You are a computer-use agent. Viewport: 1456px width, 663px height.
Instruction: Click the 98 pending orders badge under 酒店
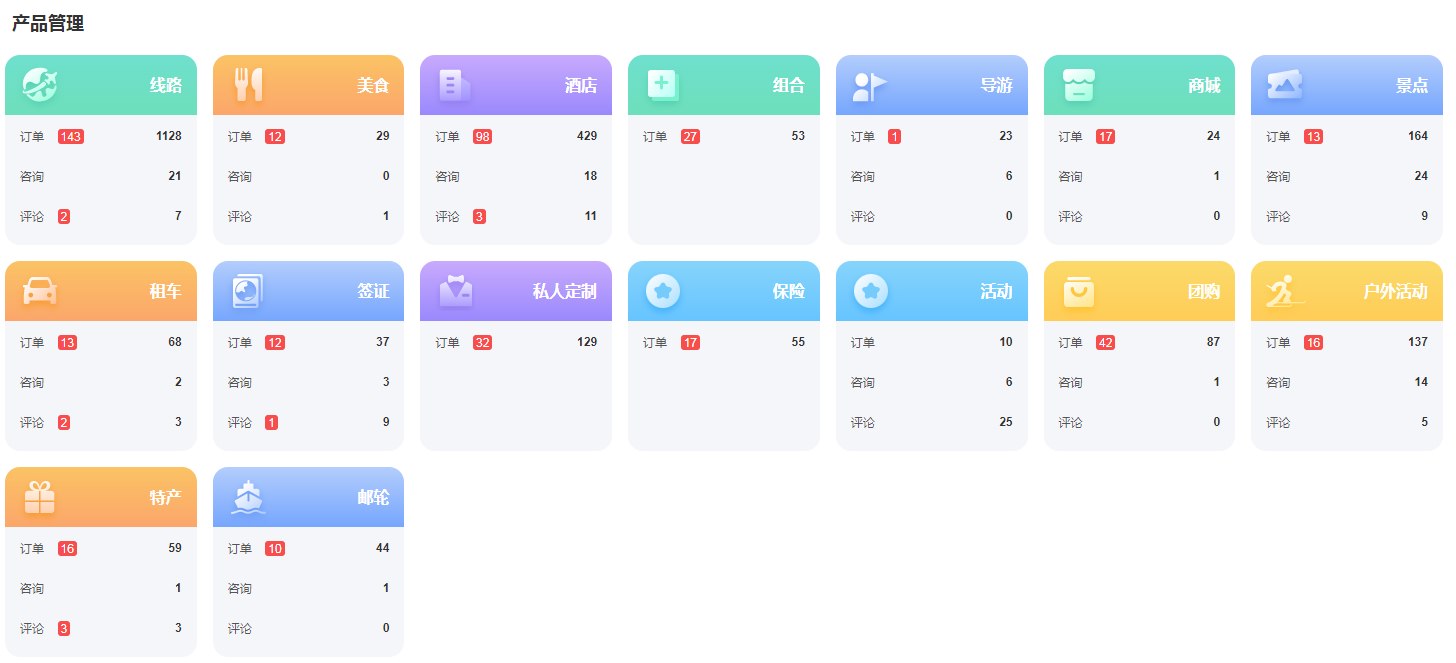[x=482, y=137]
